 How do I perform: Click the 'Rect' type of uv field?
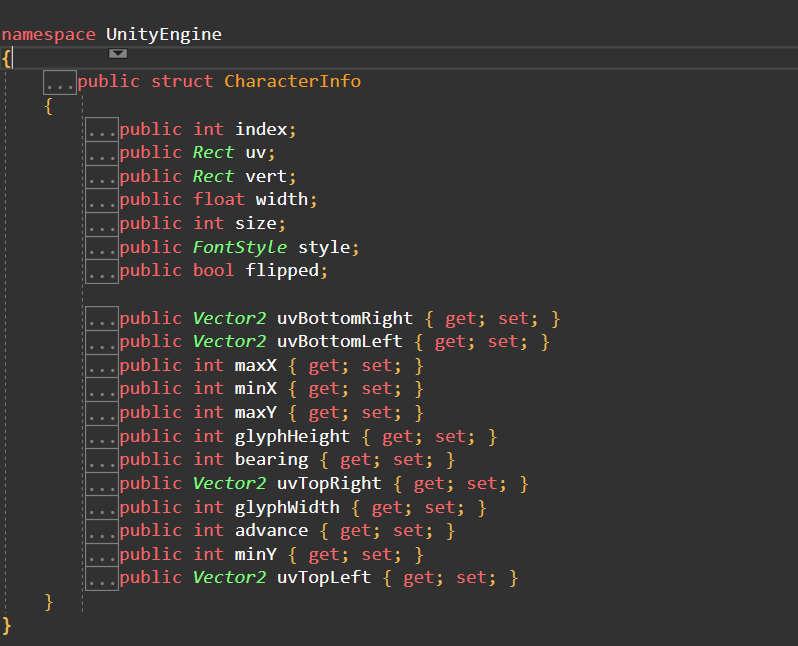tap(213, 153)
